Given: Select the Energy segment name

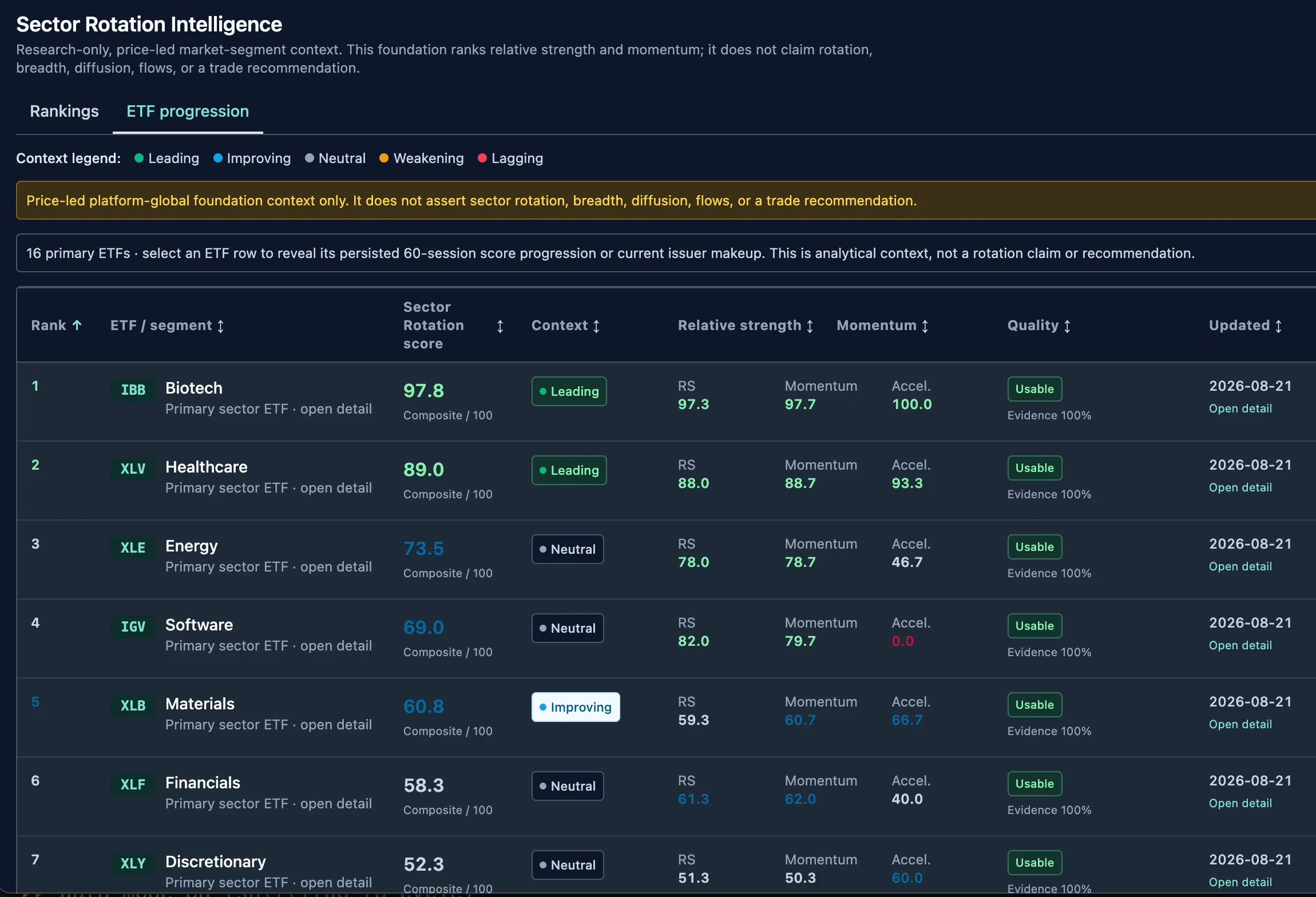Looking at the screenshot, I should 192,546.
